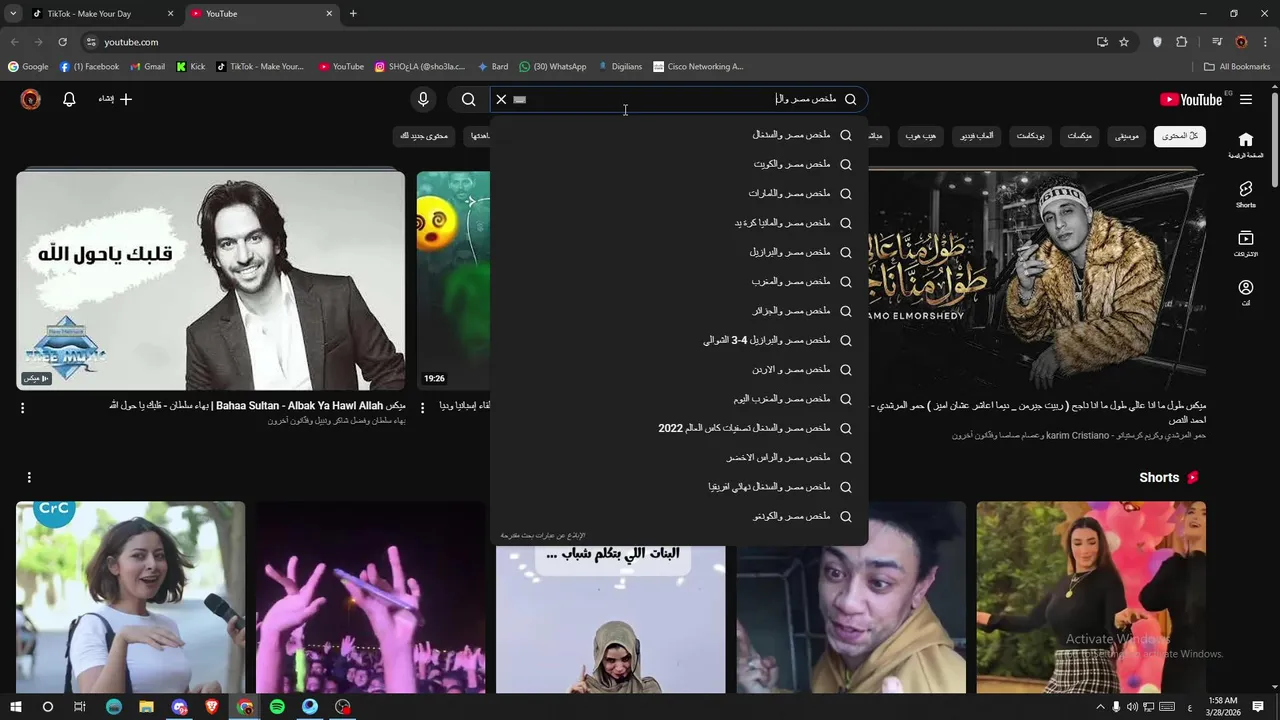
Task: Select suggestion ملخص مصر والجزائر
Action: pyautogui.click(x=679, y=311)
